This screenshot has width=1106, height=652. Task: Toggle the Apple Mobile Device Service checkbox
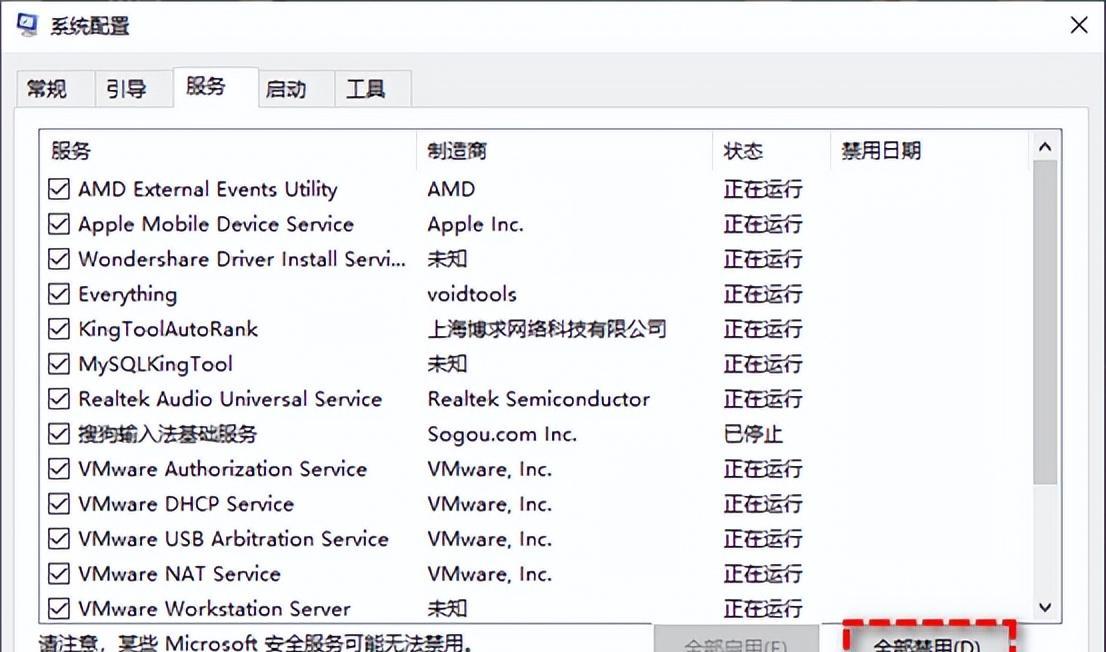[59, 224]
